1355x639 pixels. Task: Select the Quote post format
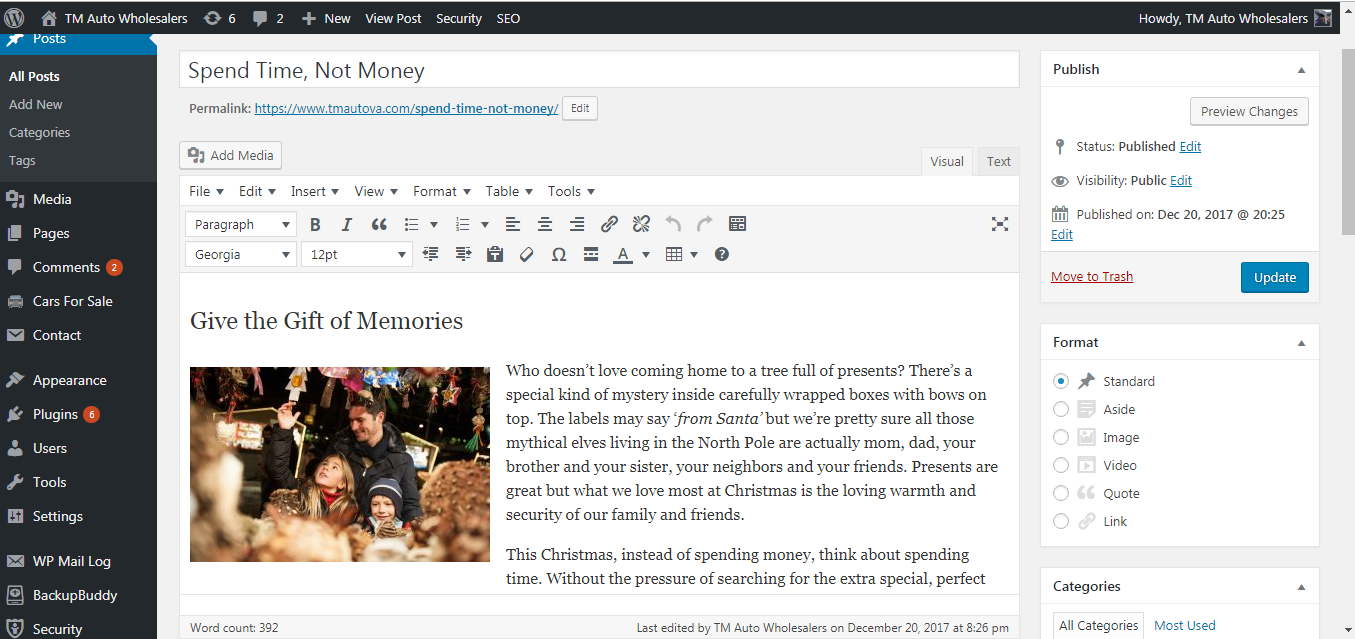point(1061,493)
